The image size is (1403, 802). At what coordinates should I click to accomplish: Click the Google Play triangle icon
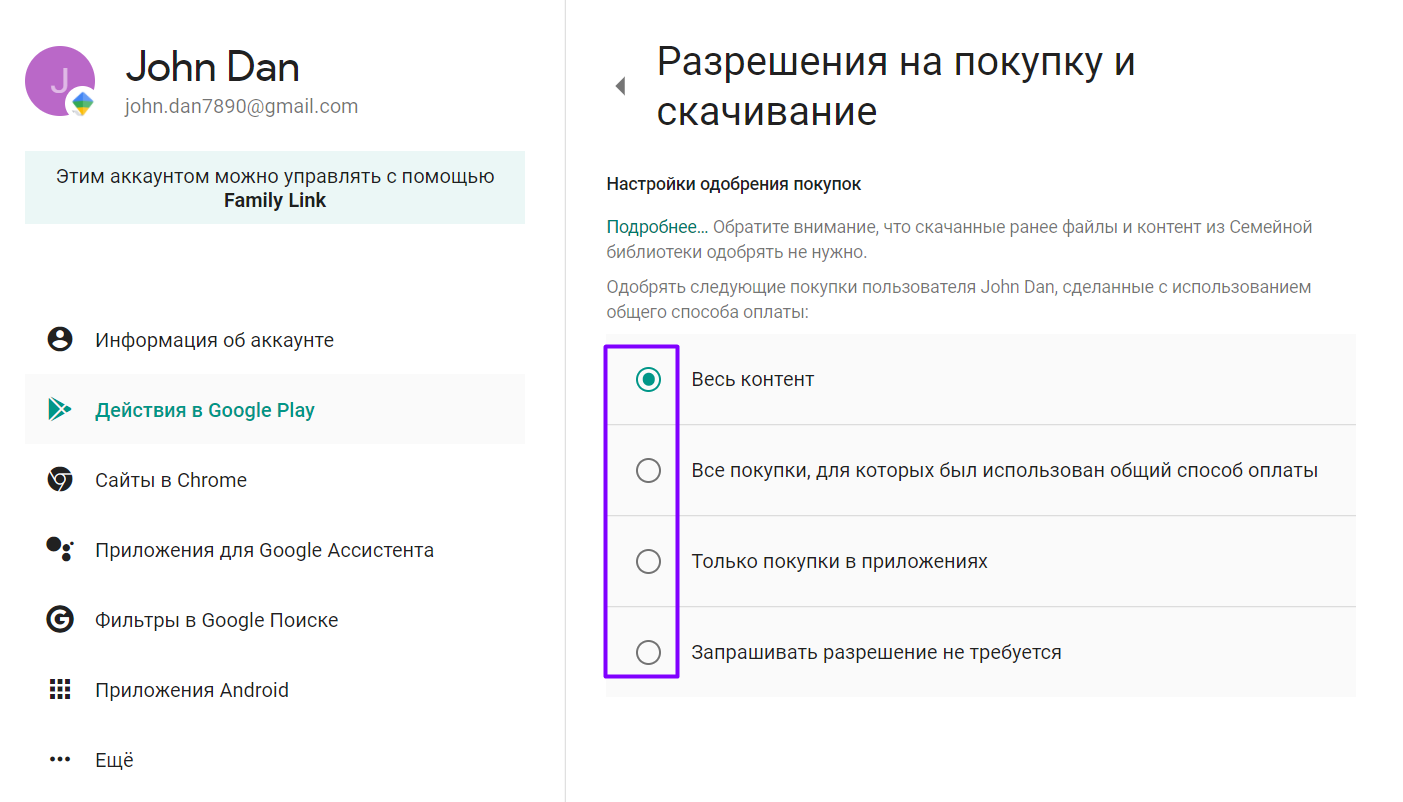pyautogui.click(x=59, y=409)
